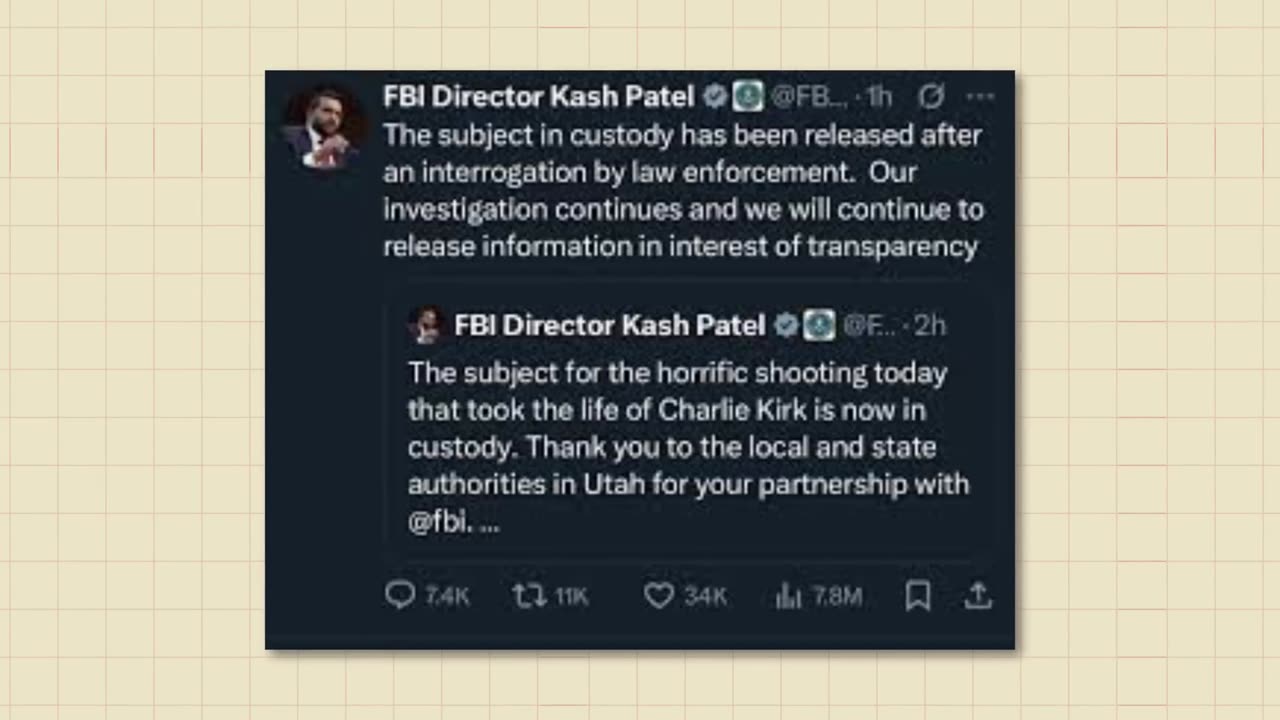The width and height of the screenshot is (1280, 720).
Task: Like the tweet with the heart icon
Action: tap(658, 596)
